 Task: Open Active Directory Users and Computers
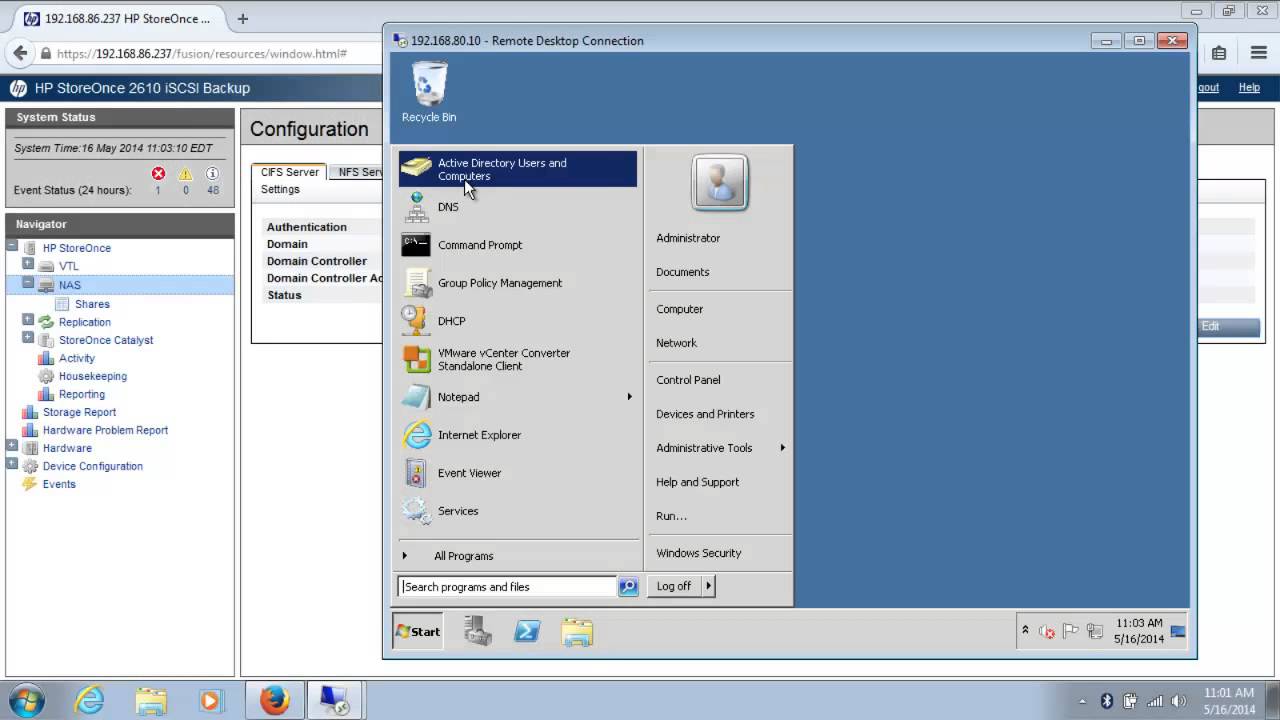tap(517, 169)
